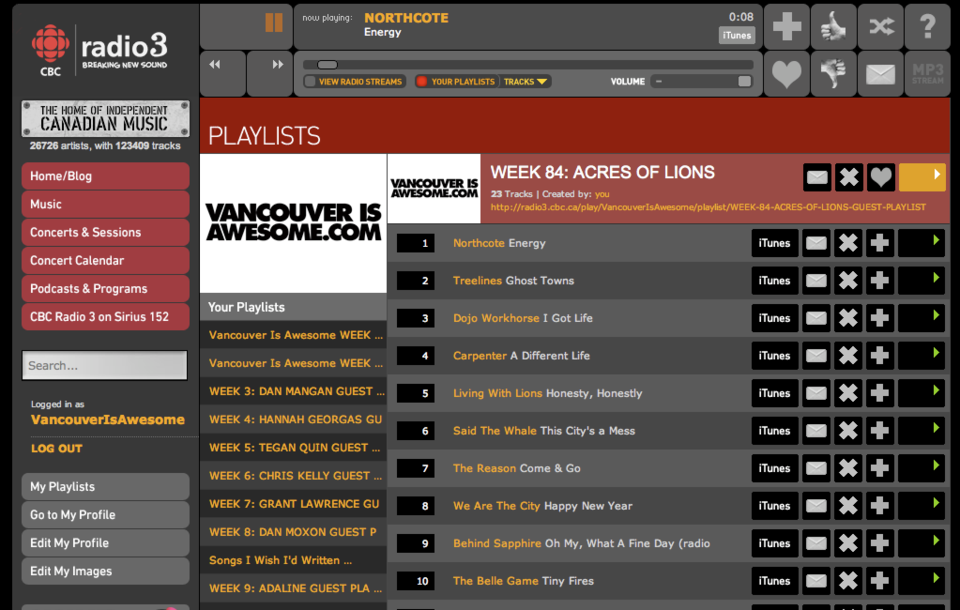The height and width of the screenshot is (610, 960).
Task: Click the Search input field
Action: click(x=105, y=366)
